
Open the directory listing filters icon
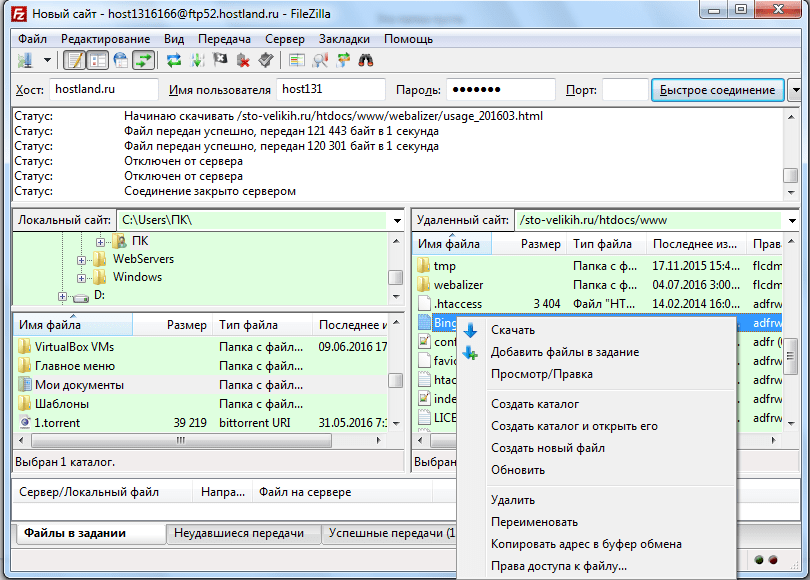point(297,60)
